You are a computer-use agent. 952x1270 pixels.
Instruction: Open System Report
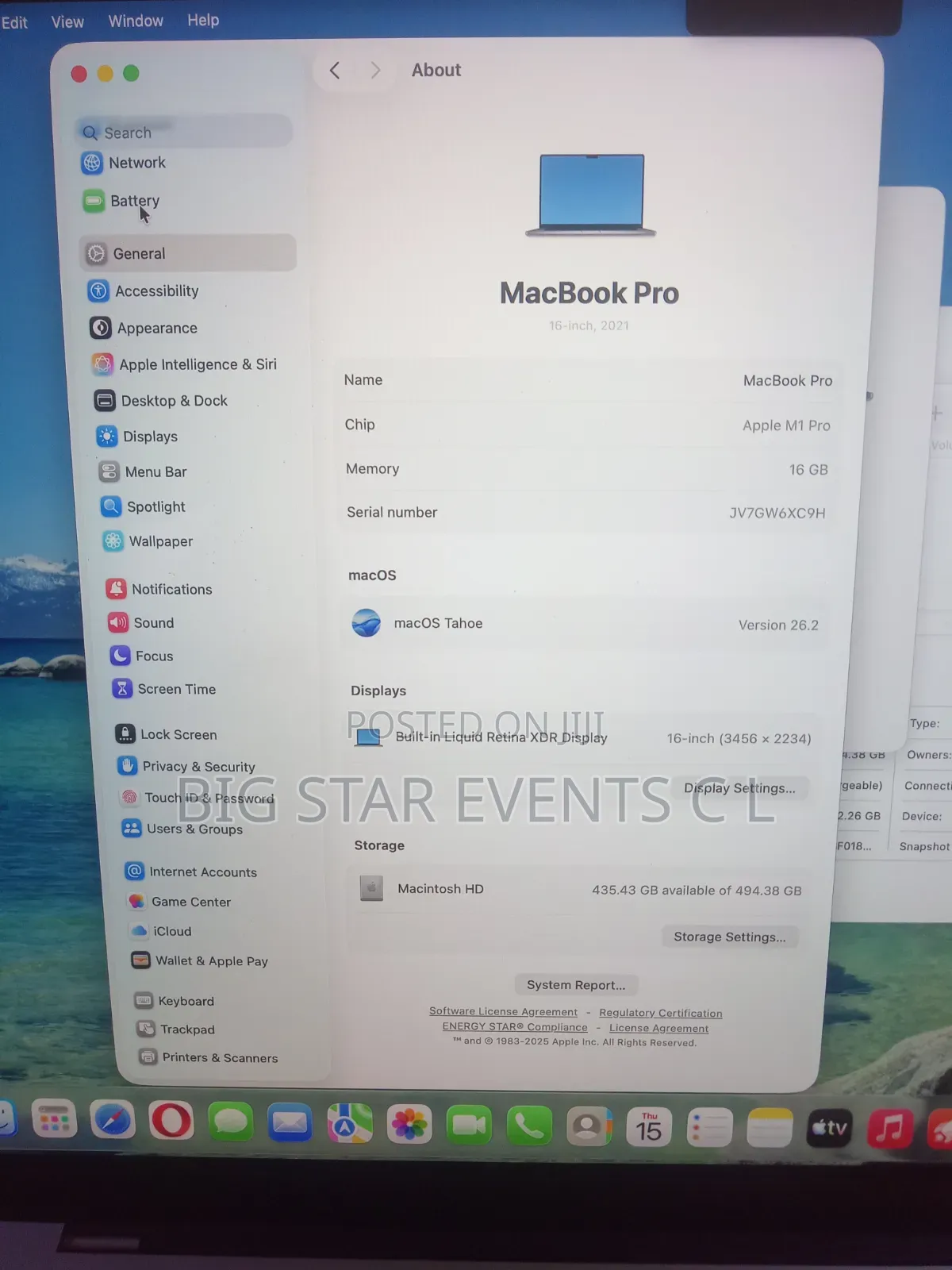pyautogui.click(x=576, y=985)
